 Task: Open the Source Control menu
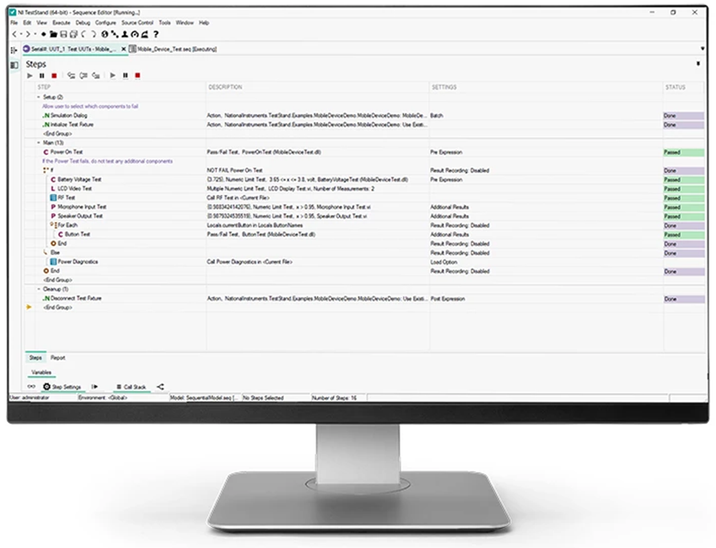pyautogui.click(x=137, y=22)
